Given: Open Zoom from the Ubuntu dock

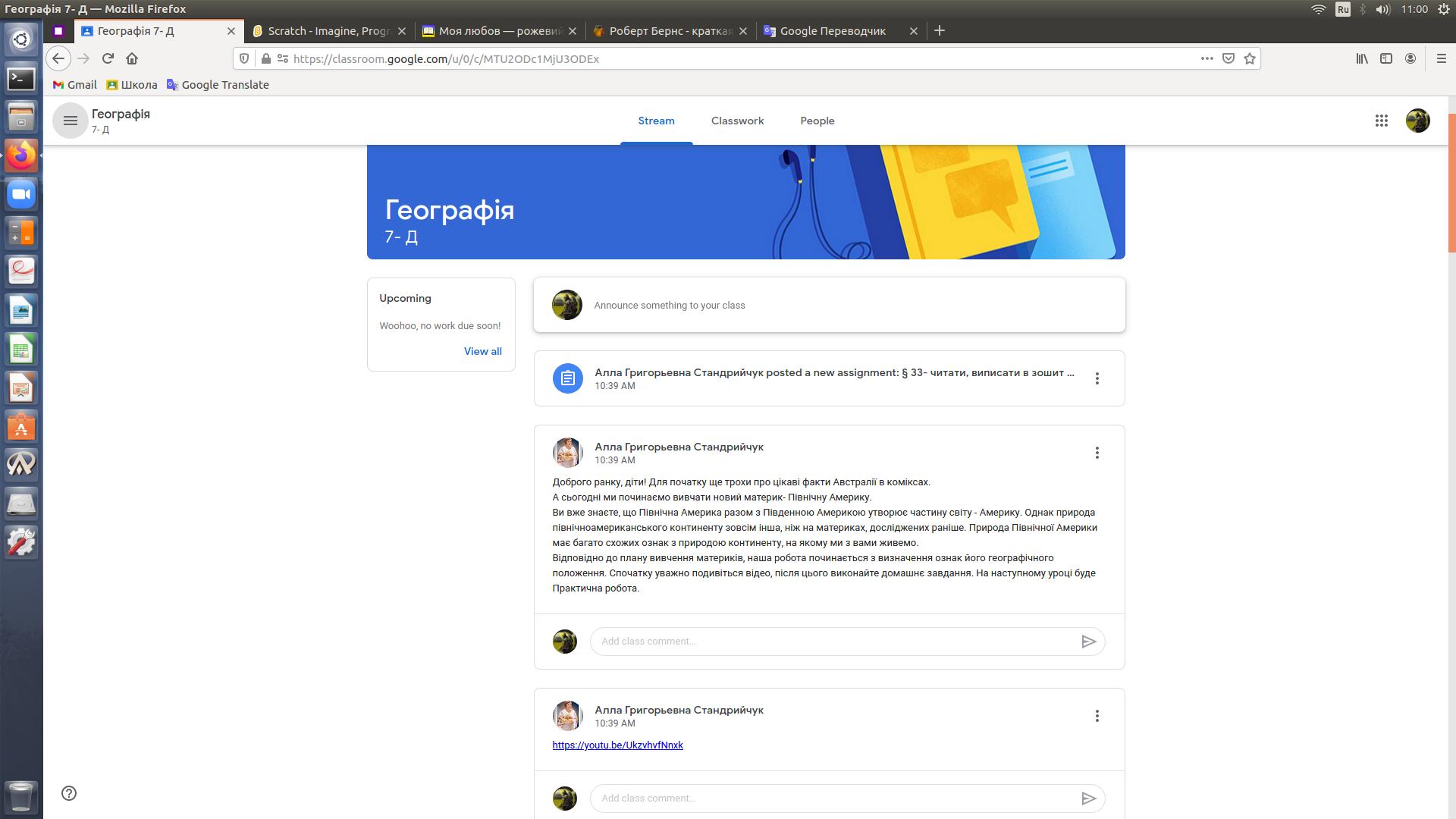Looking at the screenshot, I should [x=21, y=194].
